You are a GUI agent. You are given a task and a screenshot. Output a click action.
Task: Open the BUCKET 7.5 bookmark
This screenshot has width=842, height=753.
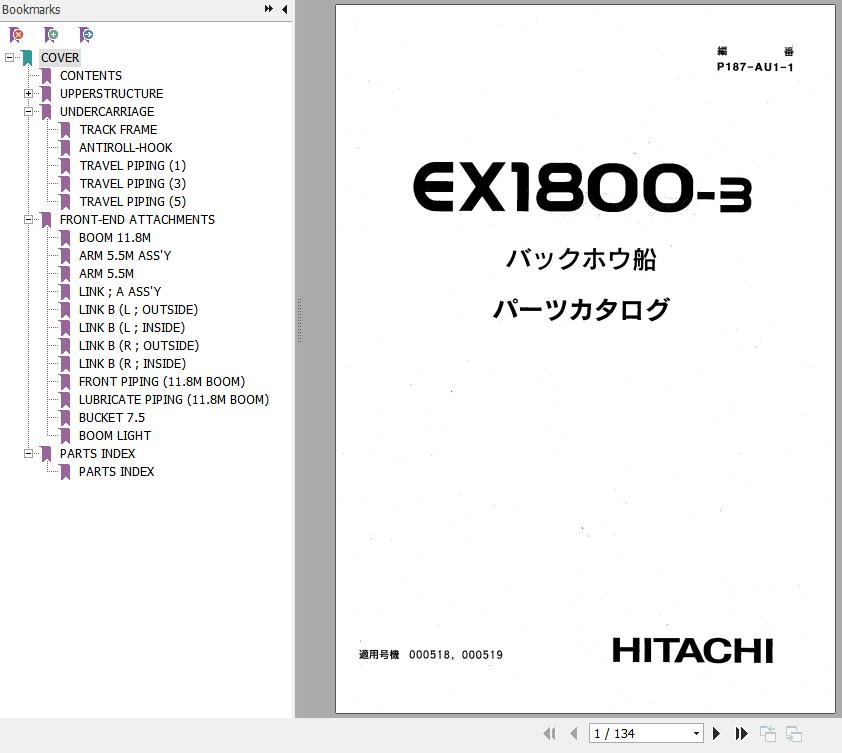[112, 417]
